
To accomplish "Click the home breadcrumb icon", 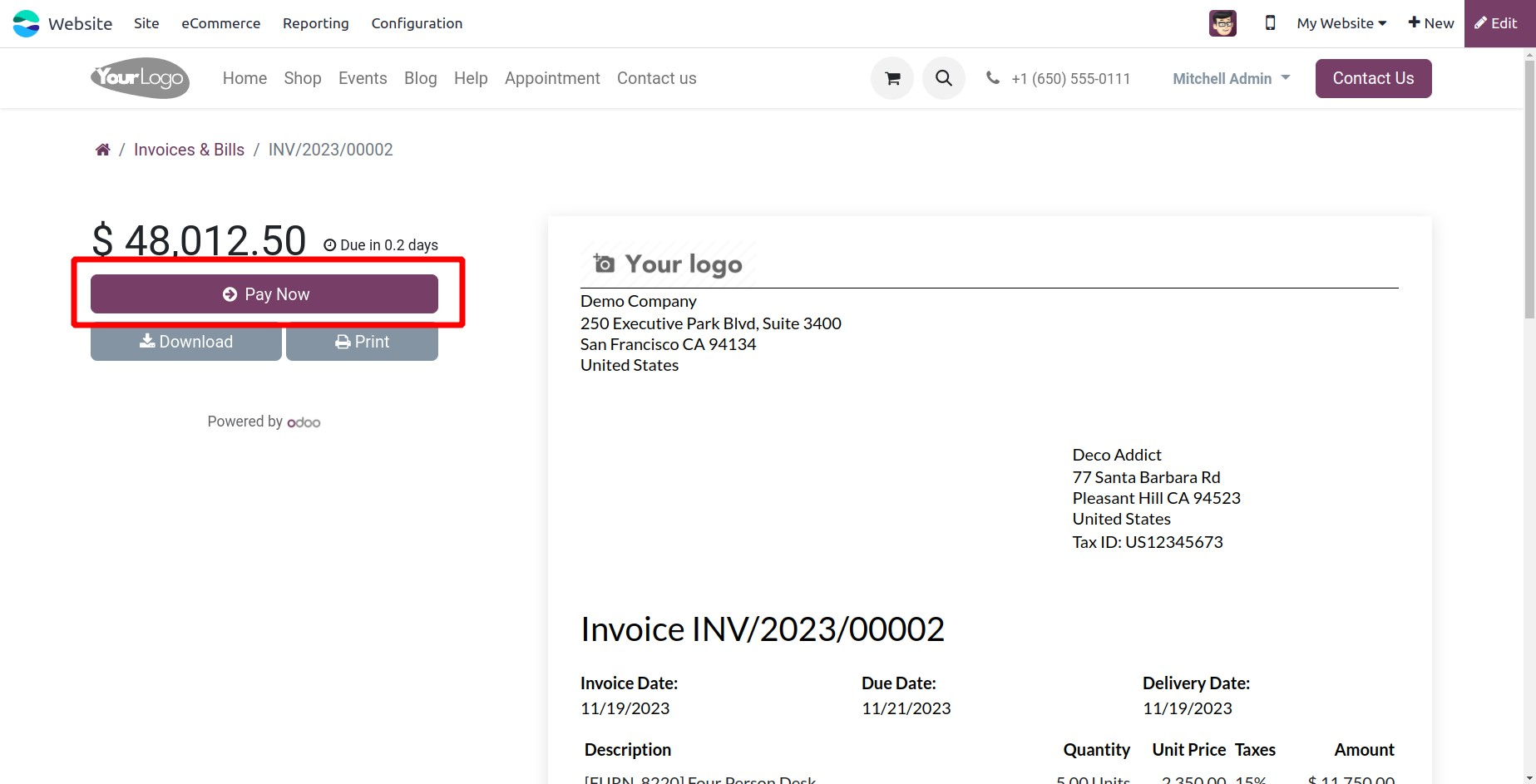I will point(102,150).
